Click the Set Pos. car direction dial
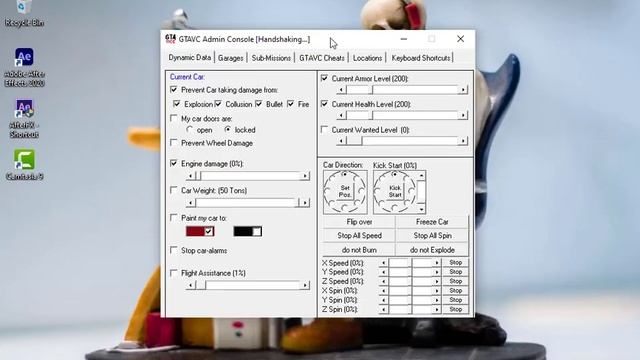Image resolution: width=640 pixels, height=360 pixels. (x=345, y=192)
